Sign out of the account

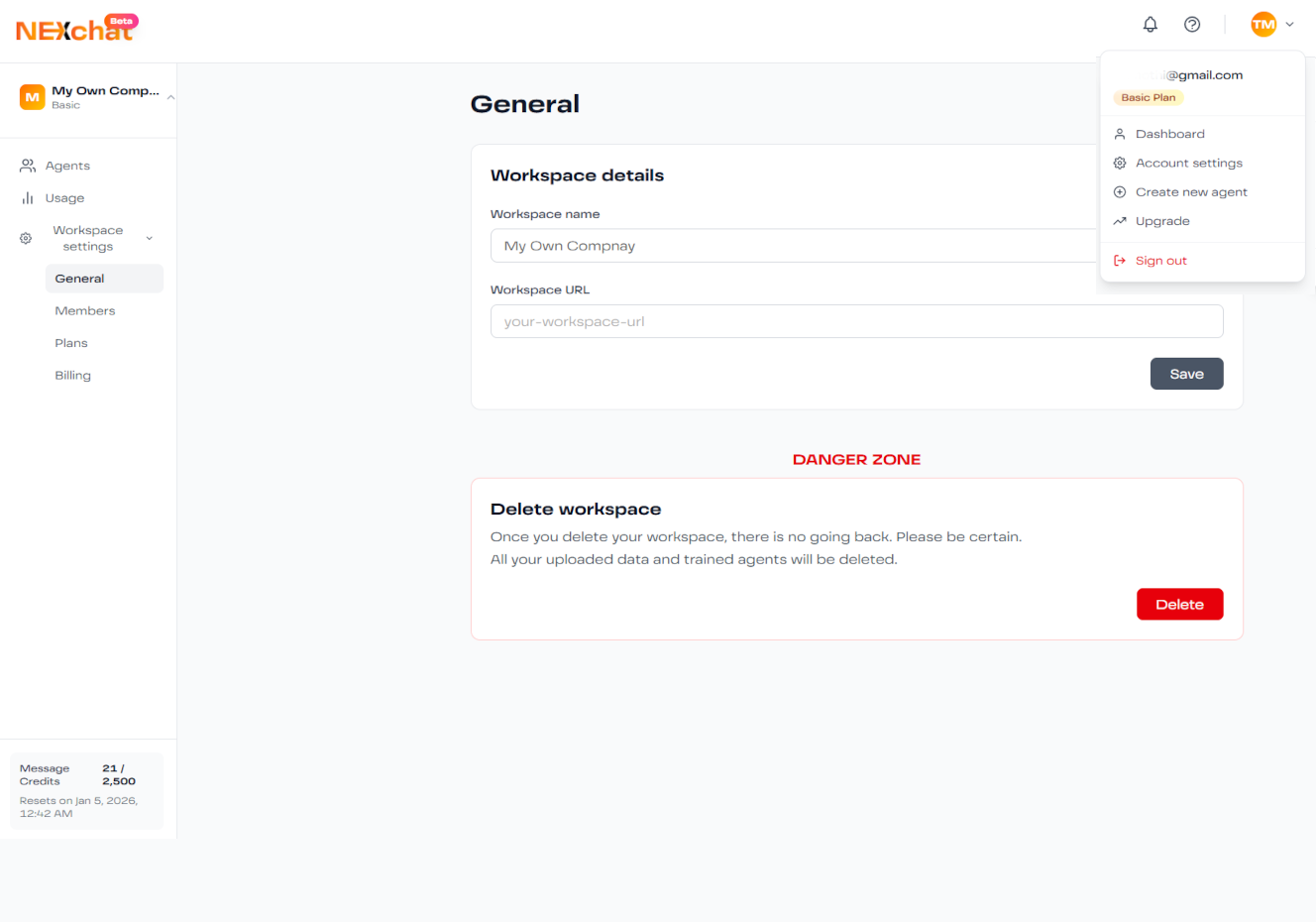(1160, 261)
